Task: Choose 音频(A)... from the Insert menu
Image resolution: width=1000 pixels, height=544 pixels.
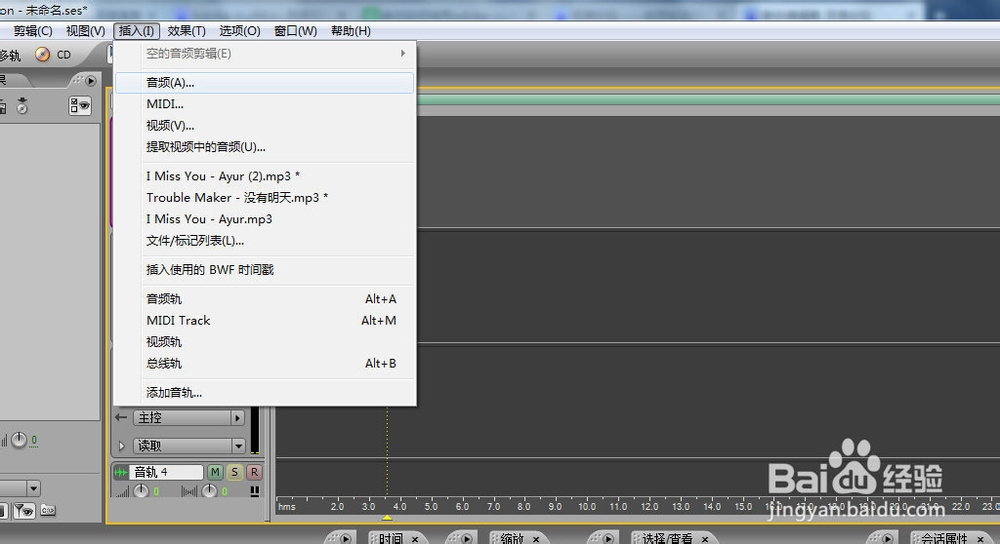Action: click(264, 82)
